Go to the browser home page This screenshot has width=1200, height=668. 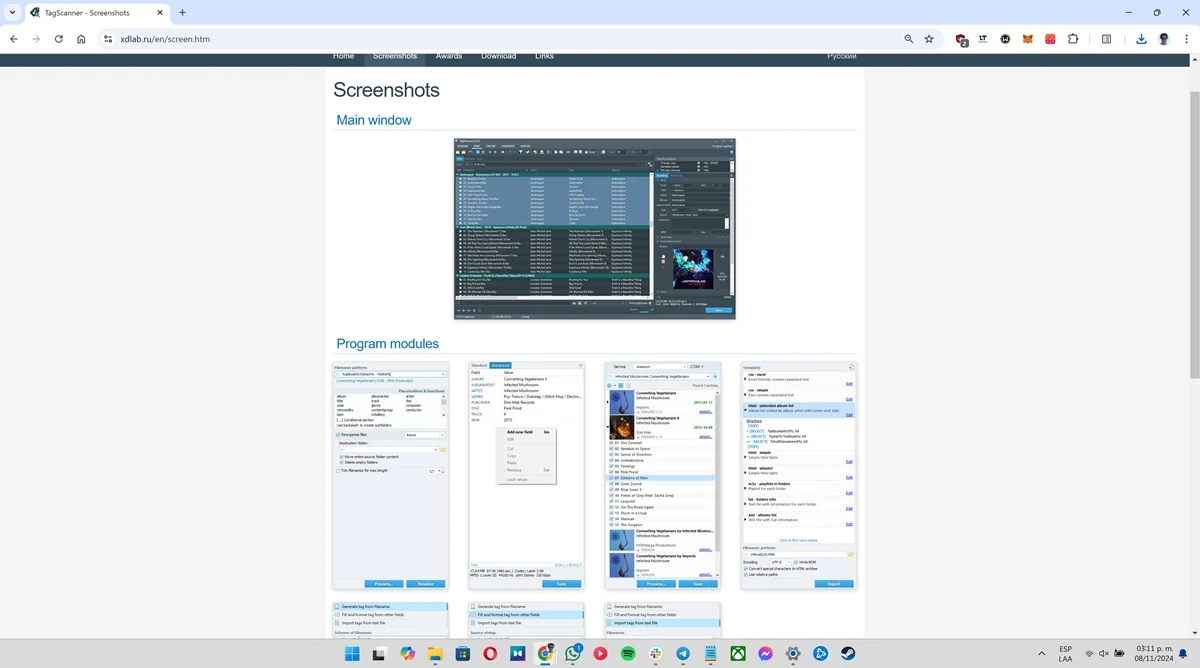(x=81, y=39)
